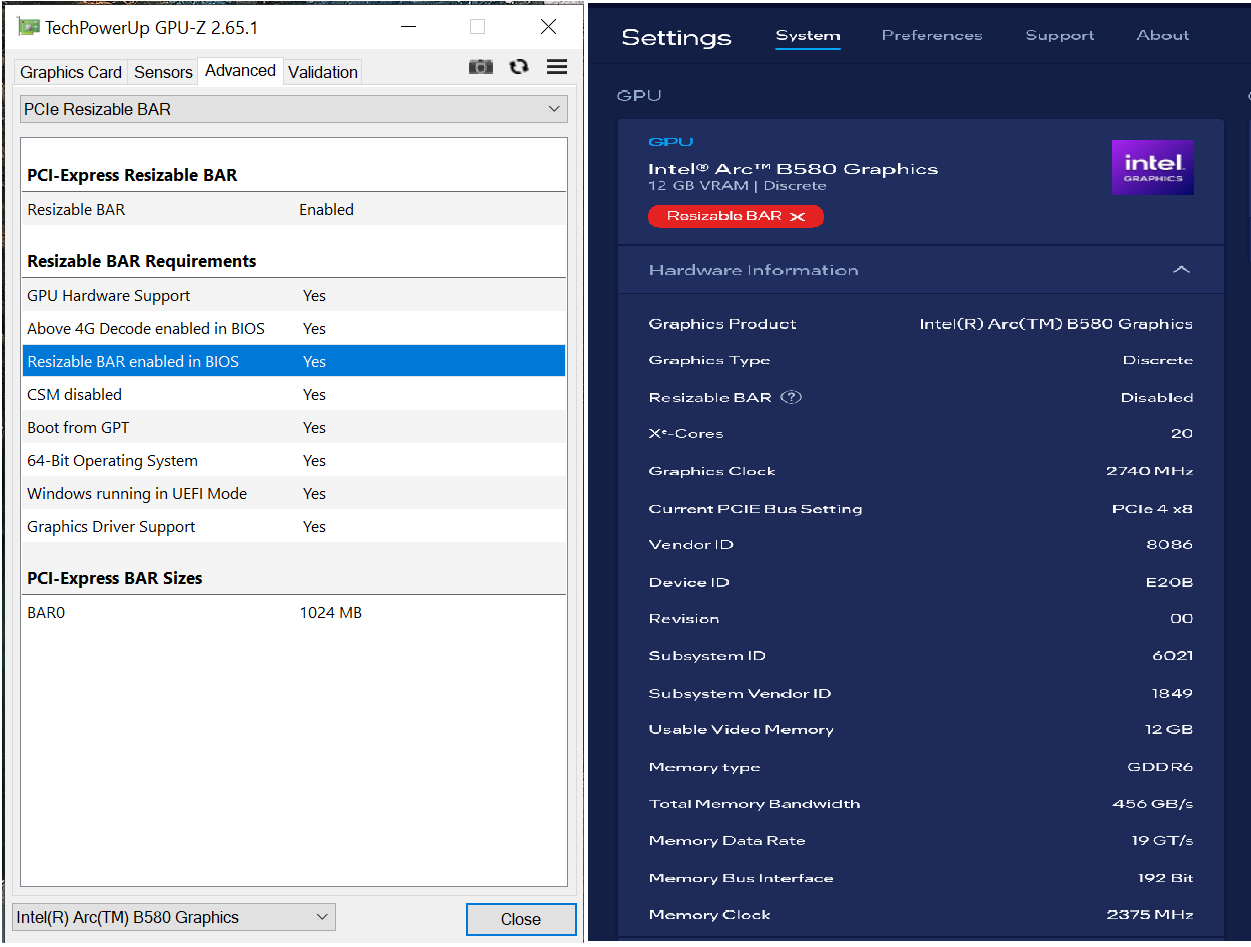Click the 'BAR0' size row
Screen dimensions: 1251x947
pyautogui.click(x=294, y=612)
